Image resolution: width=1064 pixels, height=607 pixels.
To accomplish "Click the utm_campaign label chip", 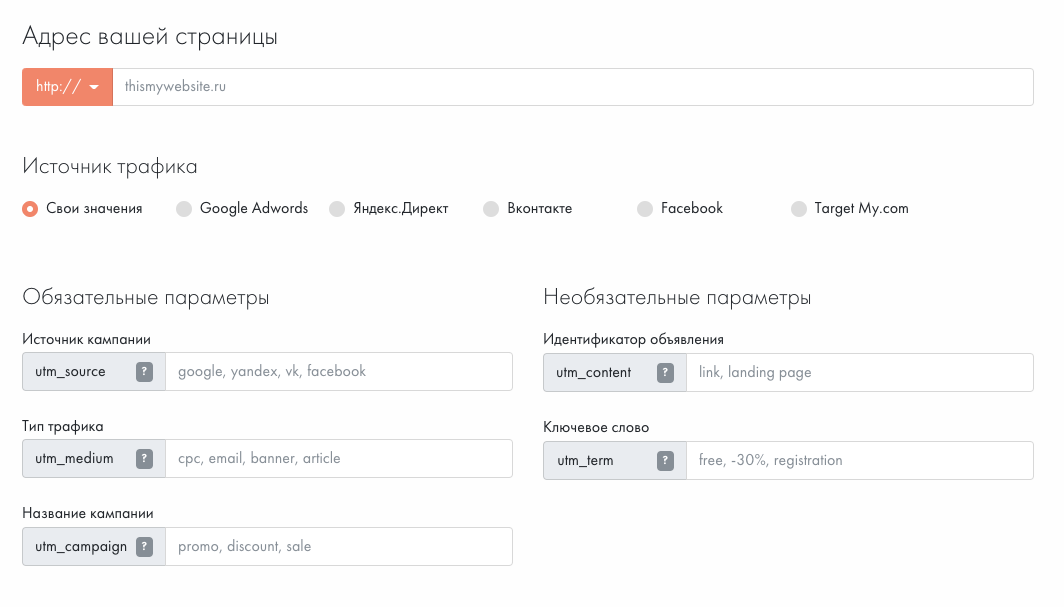I will pyautogui.click(x=80, y=546).
